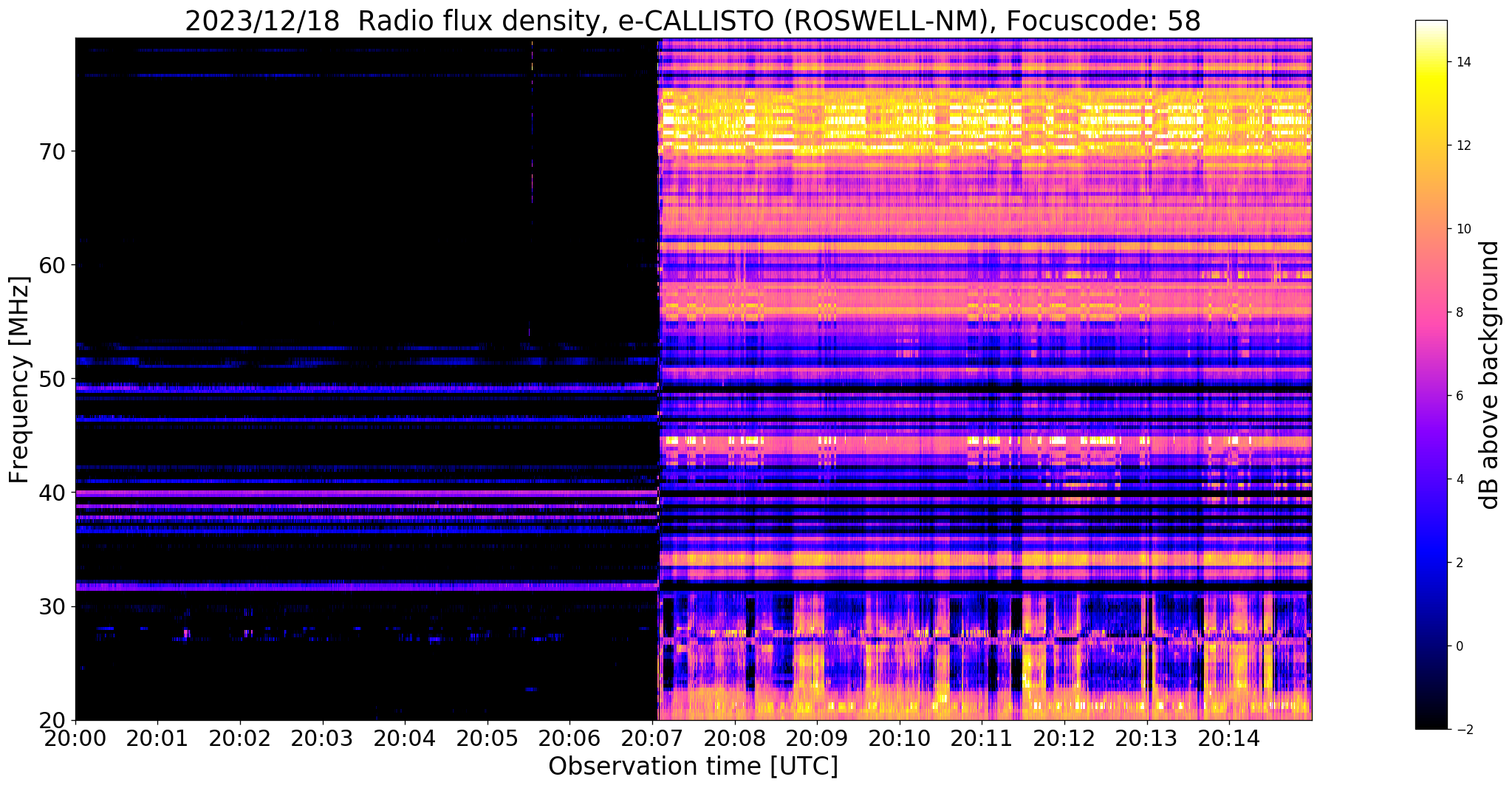Click the 20:08 time tick label

coord(734,737)
